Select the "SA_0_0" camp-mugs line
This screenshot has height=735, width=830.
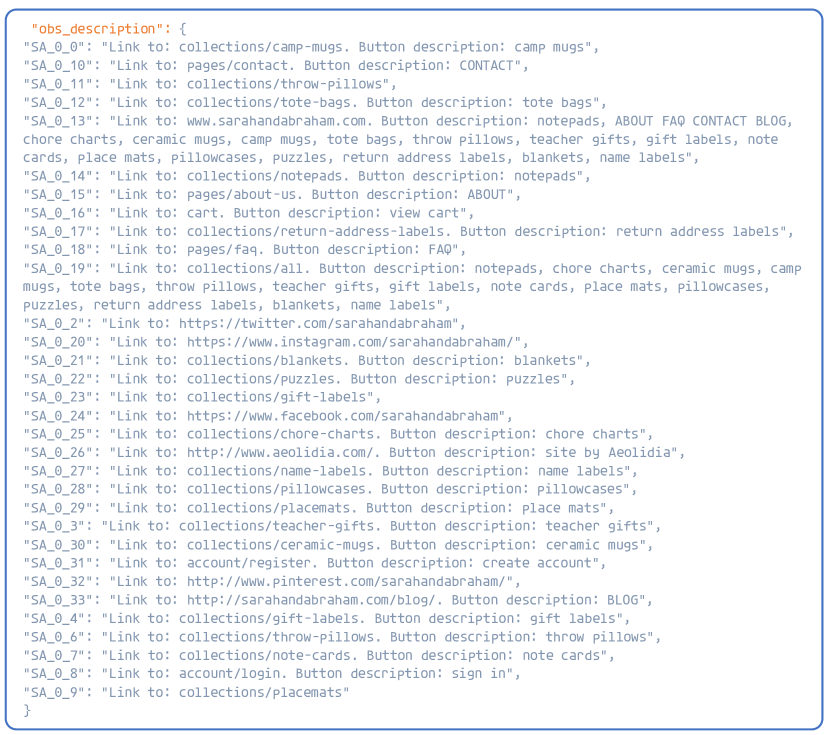[311, 47]
